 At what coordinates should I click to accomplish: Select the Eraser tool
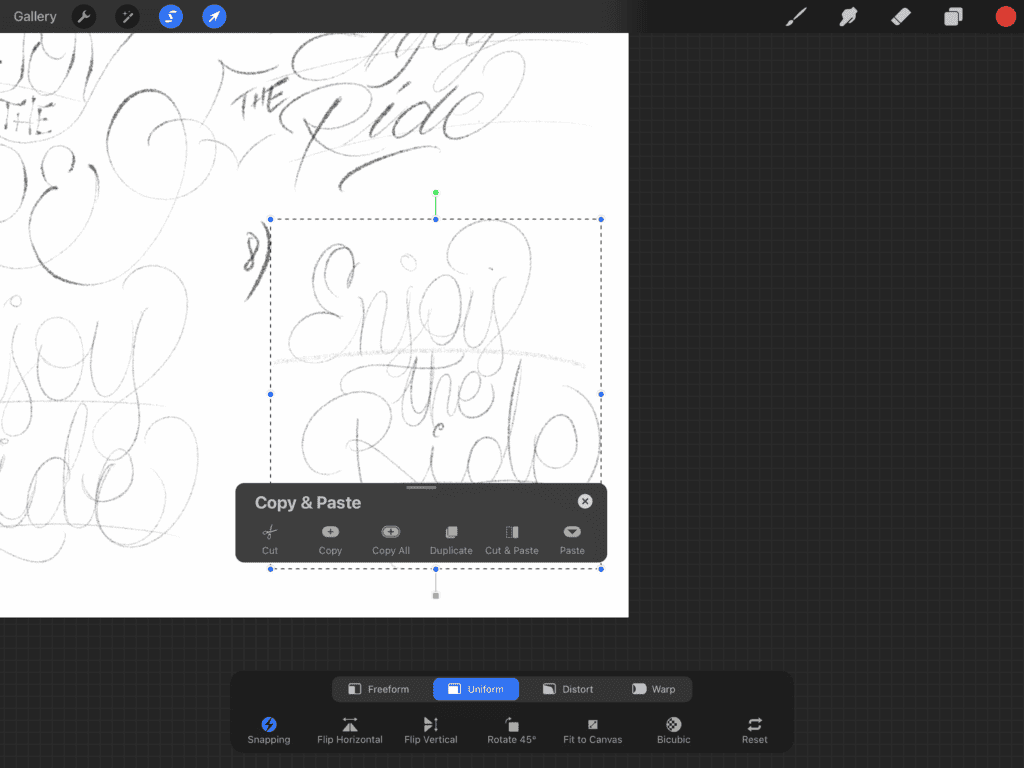900,16
